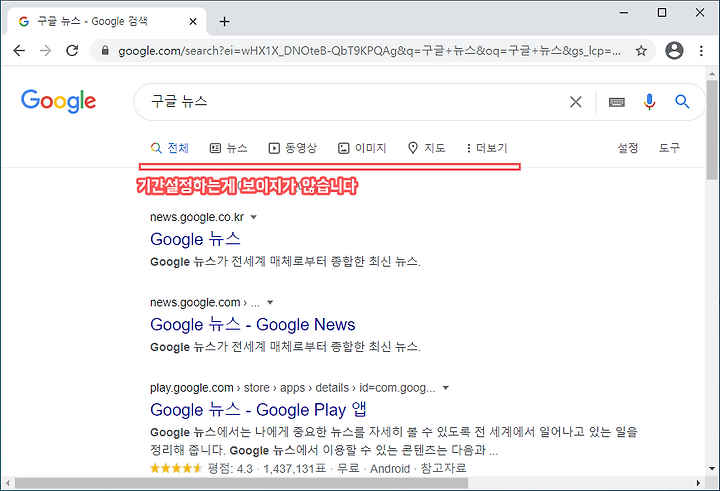Click the Google logo
This screenshot has width=720, height=491.
(x=58, y=102)
